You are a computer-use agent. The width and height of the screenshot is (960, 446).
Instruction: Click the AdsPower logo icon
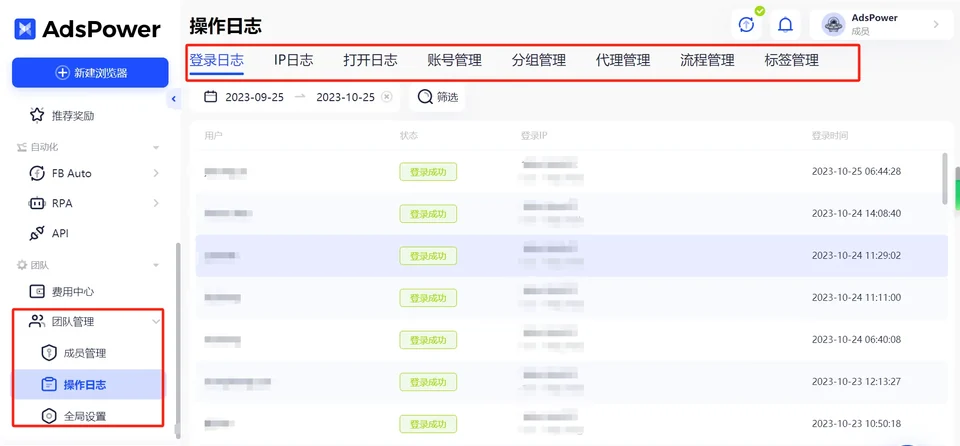point(26,29)
